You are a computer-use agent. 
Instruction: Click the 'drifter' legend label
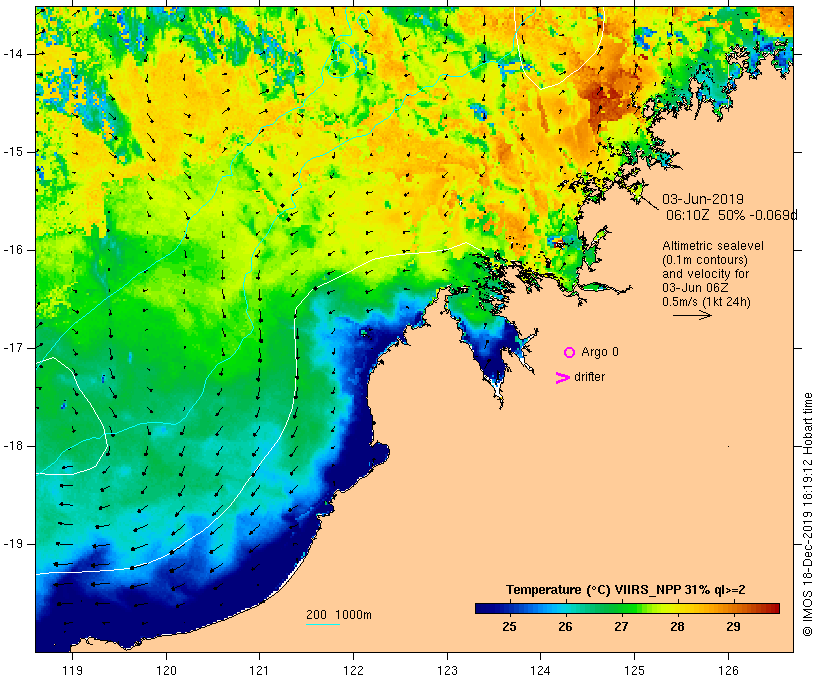pos(589,377)
